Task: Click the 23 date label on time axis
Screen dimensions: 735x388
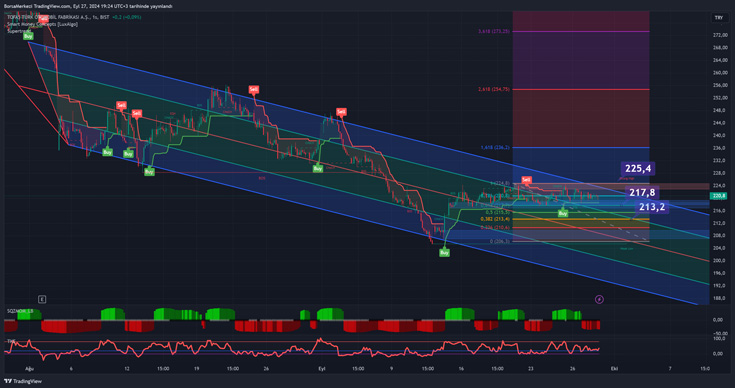Action: coord(531,369)
